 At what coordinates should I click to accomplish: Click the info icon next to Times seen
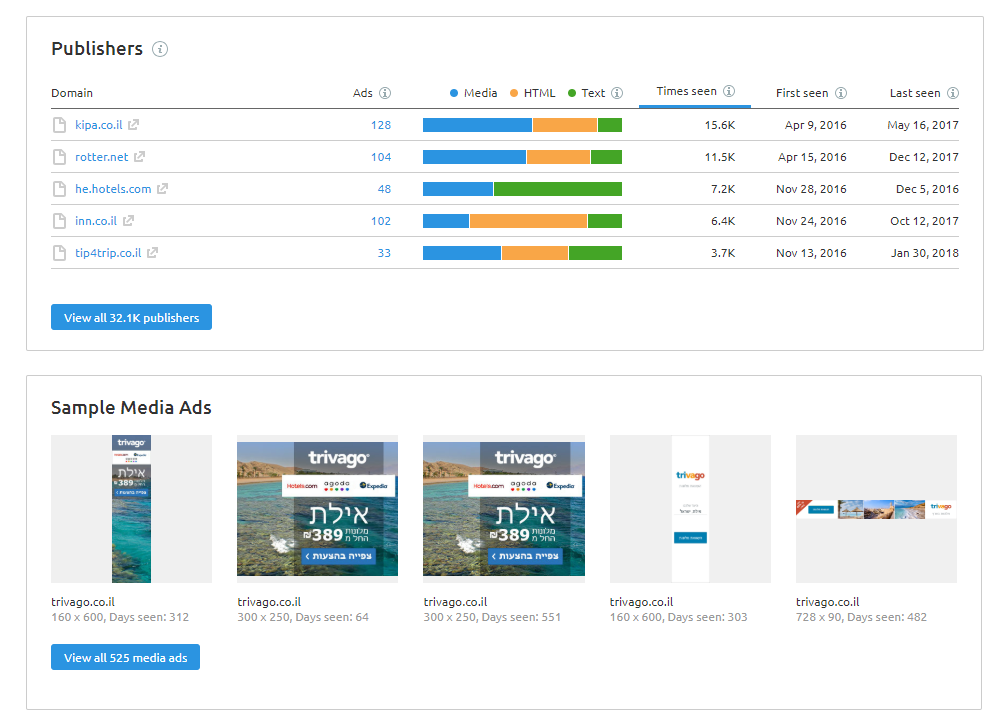[729, 91]
